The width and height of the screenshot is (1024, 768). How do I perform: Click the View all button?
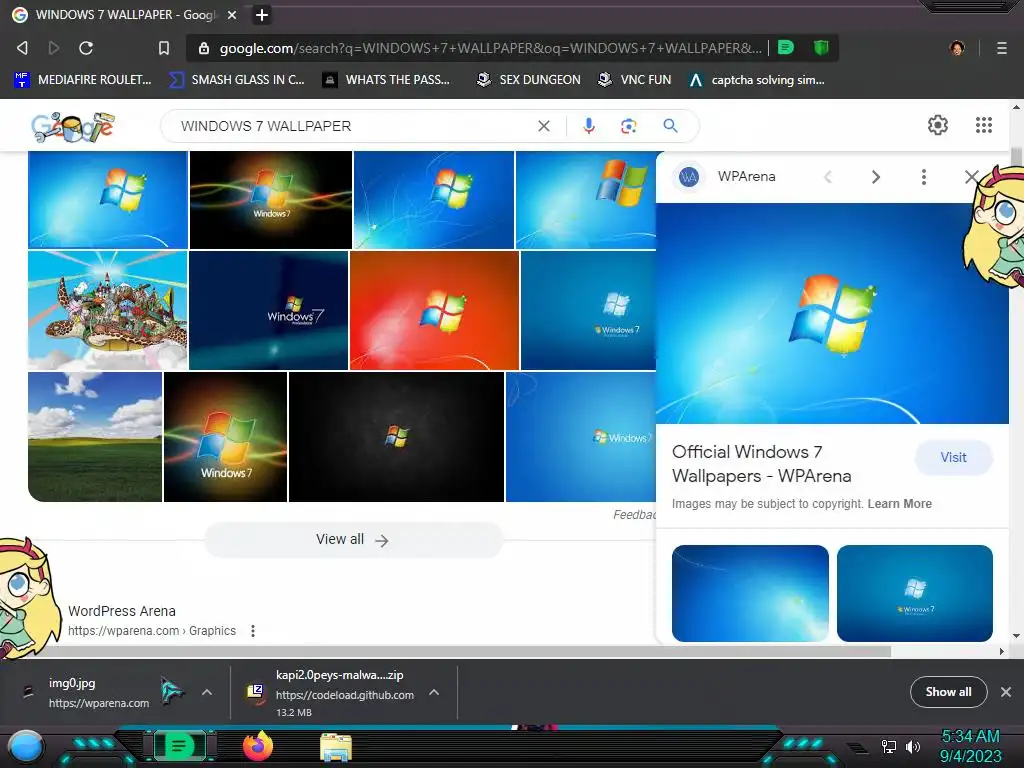pyautogui.click(x=353, y=539)
